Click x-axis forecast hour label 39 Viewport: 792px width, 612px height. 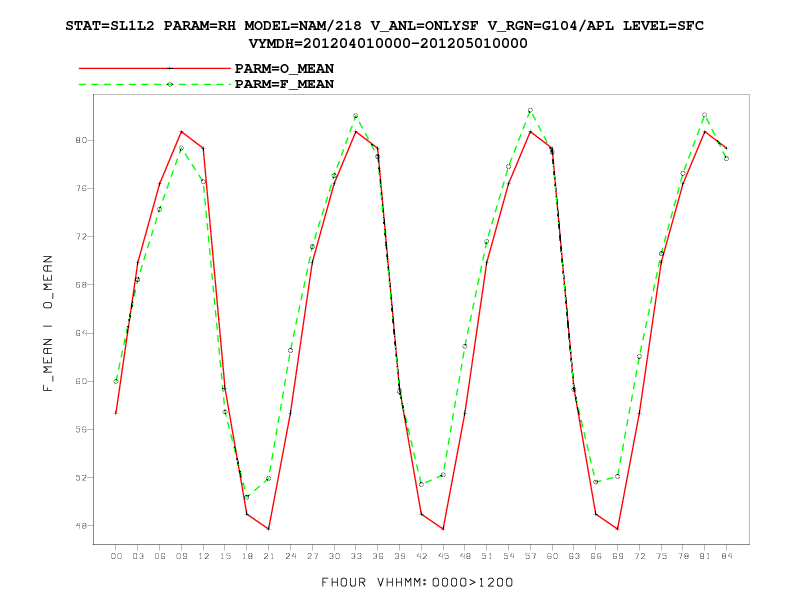click(x=400, y=556)
